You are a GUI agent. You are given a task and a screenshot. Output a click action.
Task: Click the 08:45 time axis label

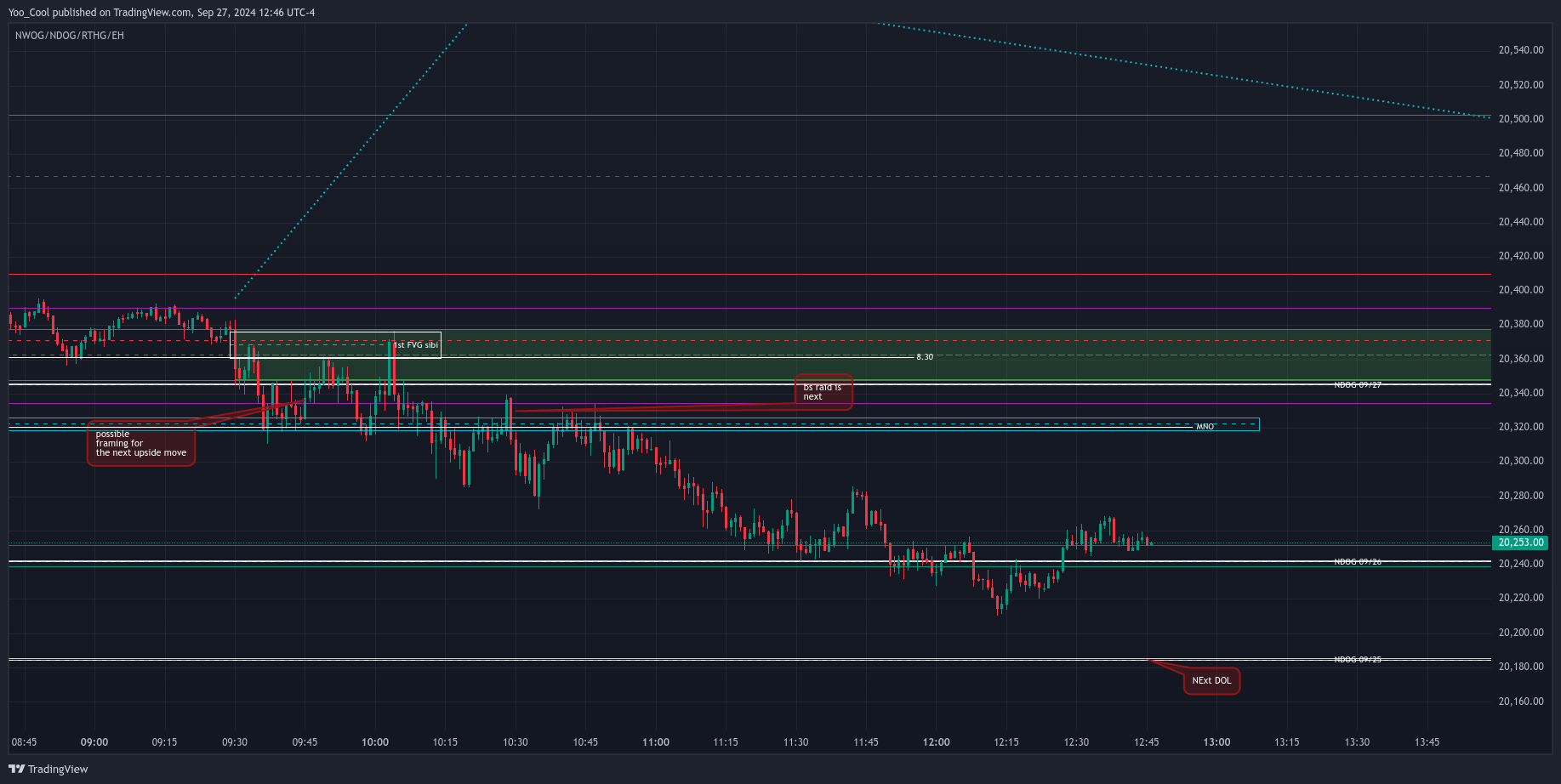[x=24, y=742]
